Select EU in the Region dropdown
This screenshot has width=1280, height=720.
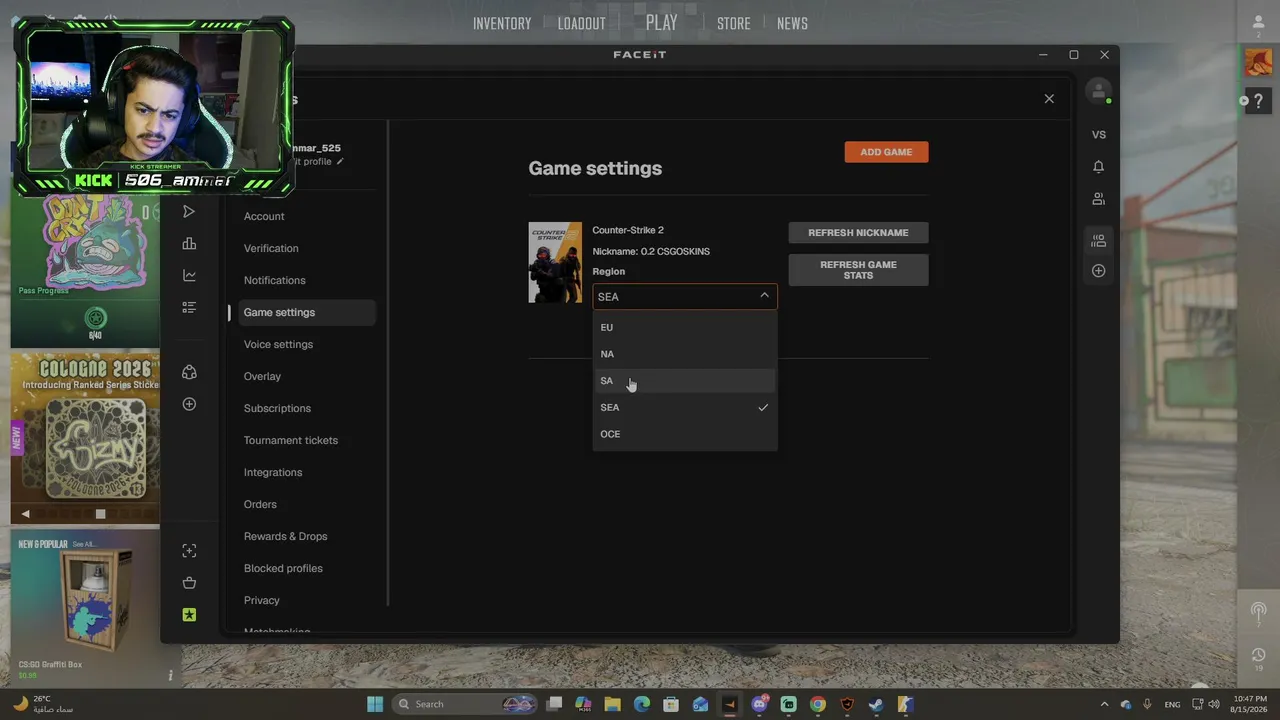point(685,327)
